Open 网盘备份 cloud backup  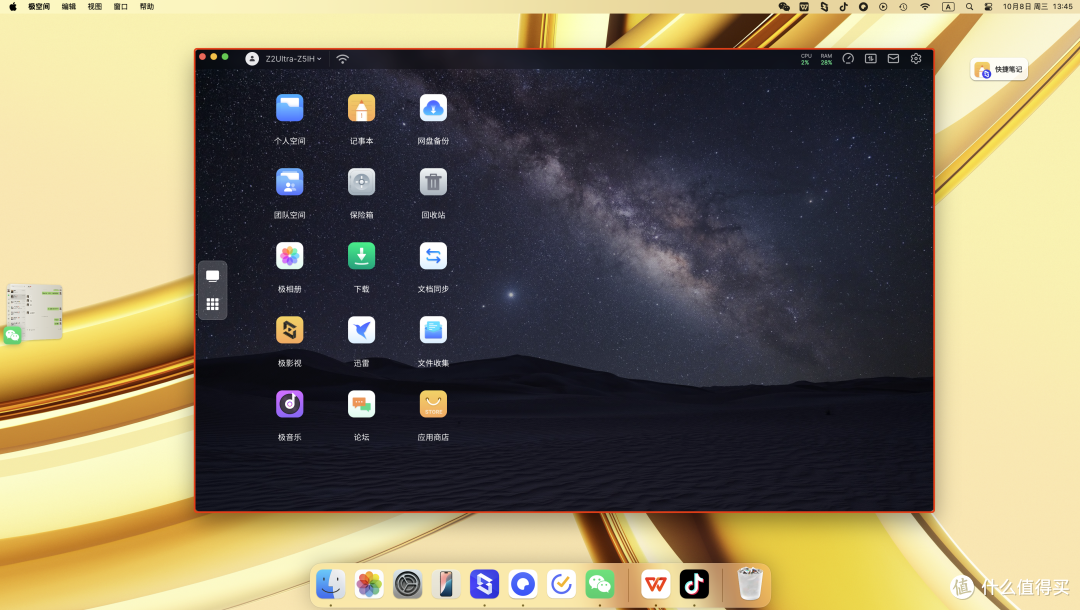click(433, 108)
